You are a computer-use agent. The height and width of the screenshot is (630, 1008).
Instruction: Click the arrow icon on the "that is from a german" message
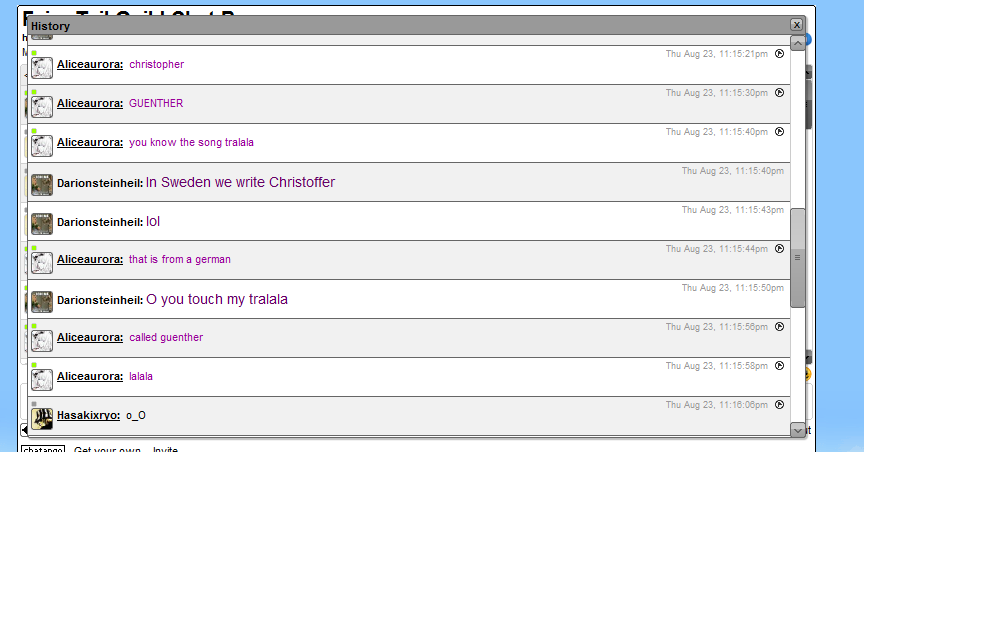click(x=779, y=249)
